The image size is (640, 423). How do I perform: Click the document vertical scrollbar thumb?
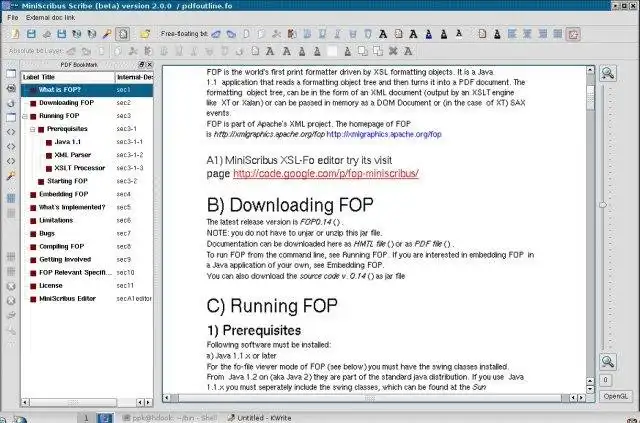pyautogui.click(x=591, y=97)
